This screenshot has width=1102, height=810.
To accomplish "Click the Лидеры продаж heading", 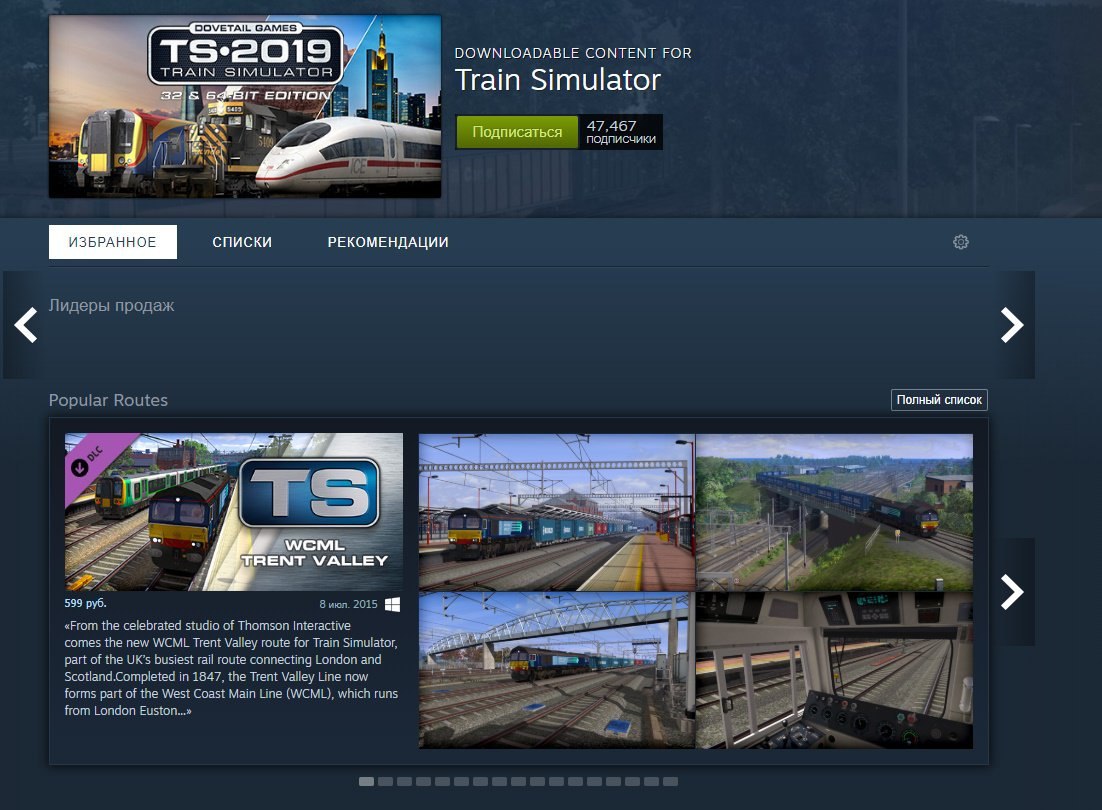I will 112,306.
